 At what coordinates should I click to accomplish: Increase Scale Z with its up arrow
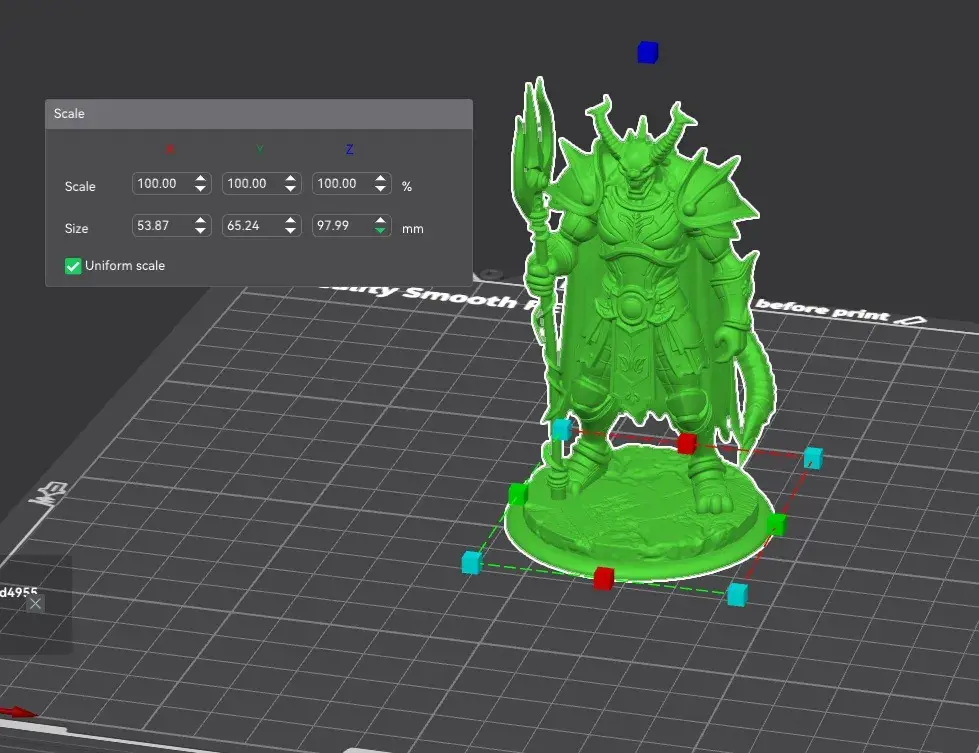click(380, 179)
